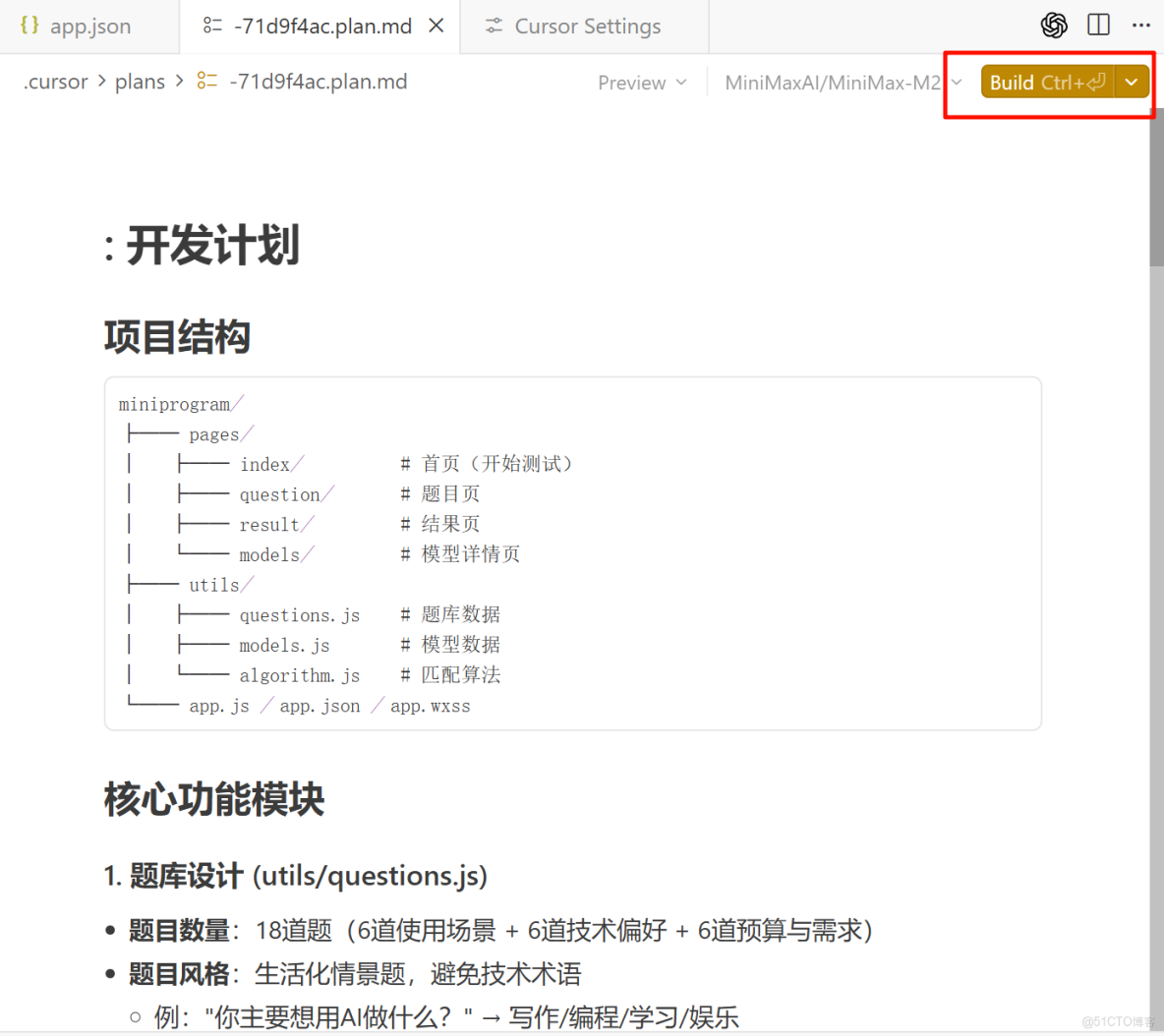Click the plan file icon in the breadcrumb
1164x1036 pixels.
point(205,82)
